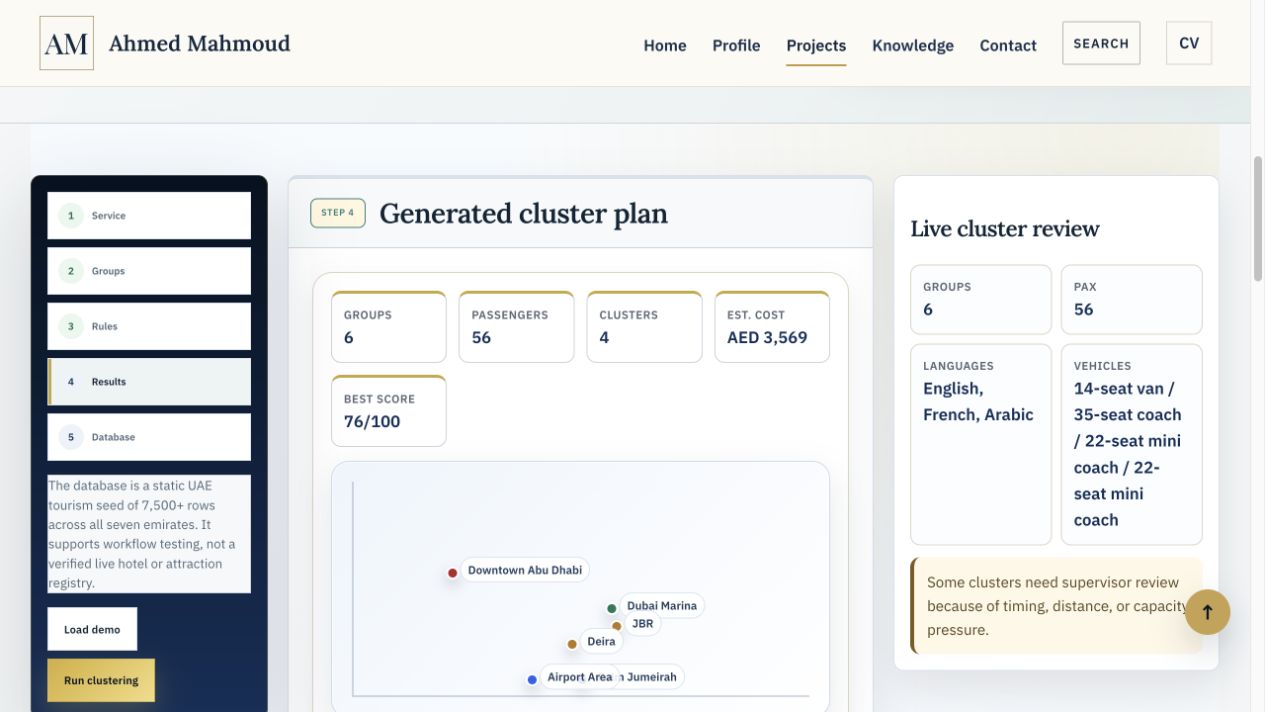Click the VEHICLES card in Live cluster review
1265x712 pixels.
(x=1131, y=445)
